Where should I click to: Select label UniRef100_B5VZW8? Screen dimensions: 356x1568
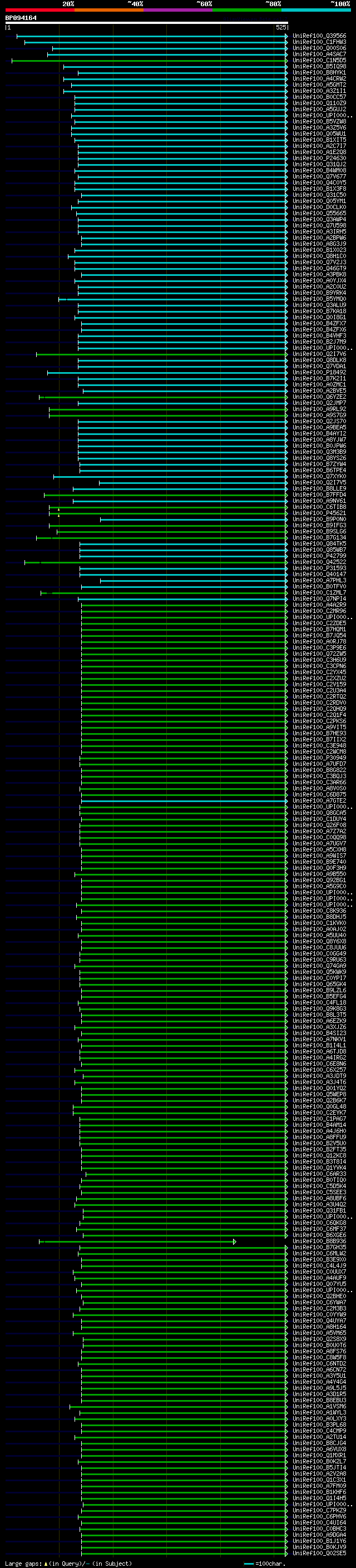(x=319, y=122)
